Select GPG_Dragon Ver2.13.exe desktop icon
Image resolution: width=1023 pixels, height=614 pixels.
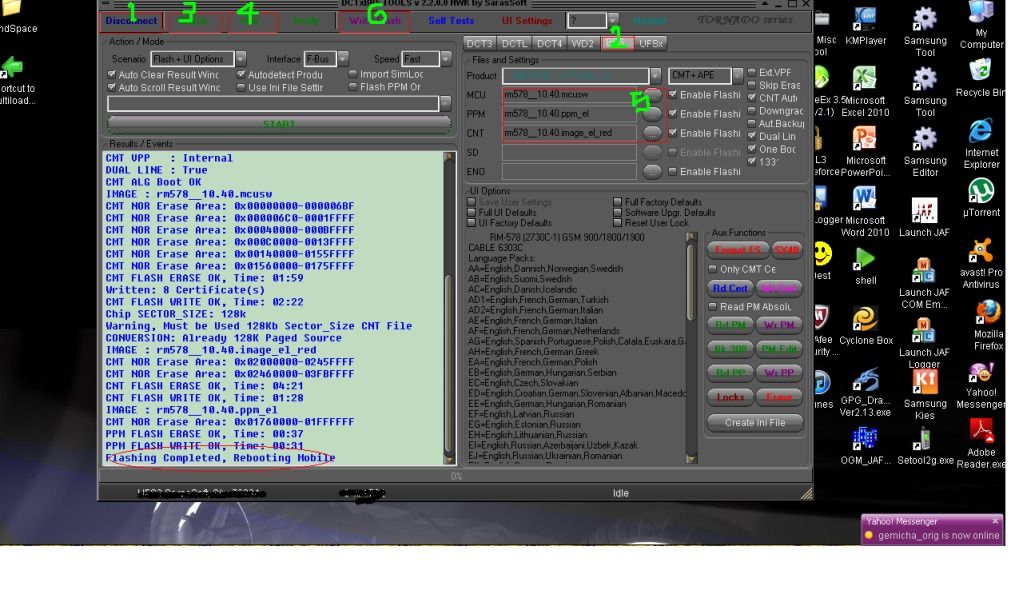tap(865, 391)
